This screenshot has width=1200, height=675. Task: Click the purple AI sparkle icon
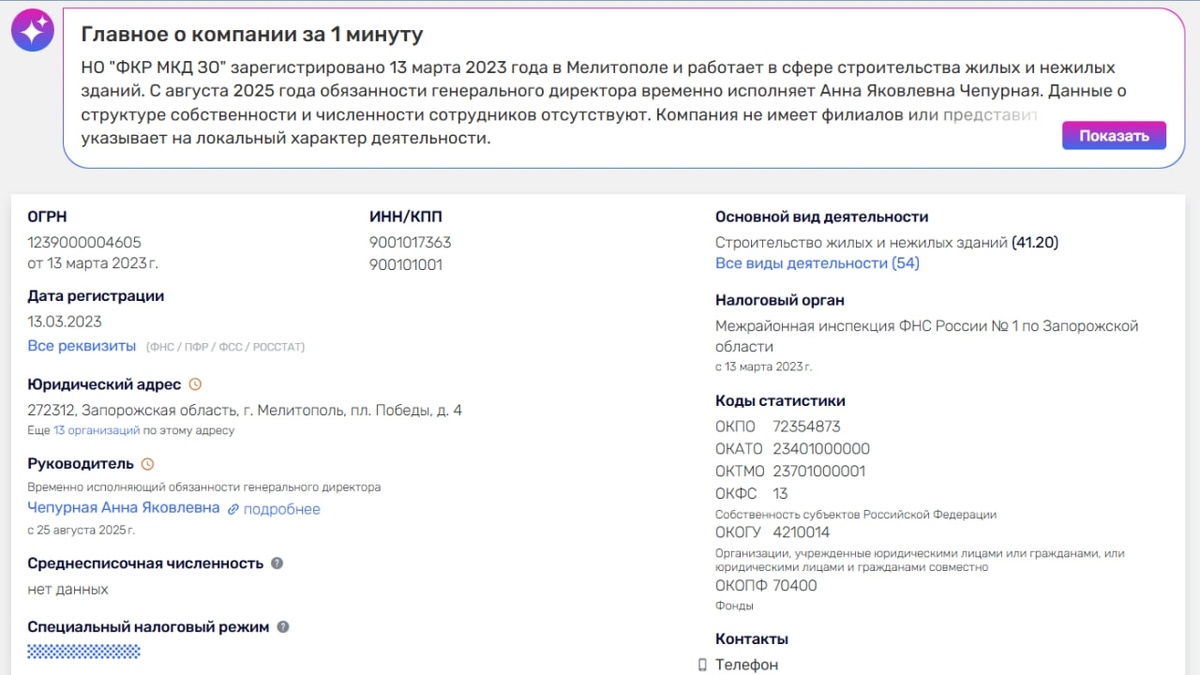[x=32, y=31]
